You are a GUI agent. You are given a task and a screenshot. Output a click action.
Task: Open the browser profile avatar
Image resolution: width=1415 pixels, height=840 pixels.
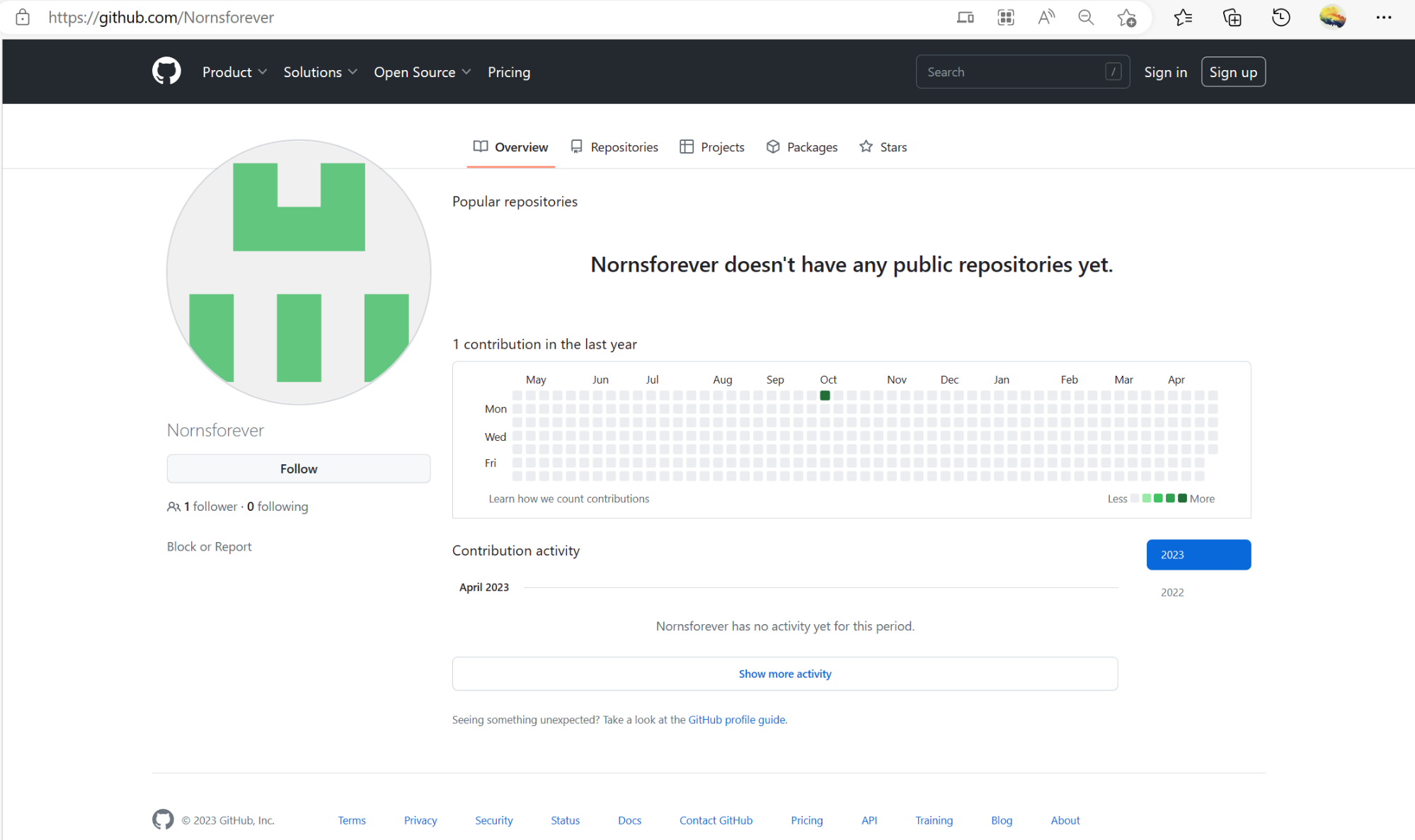pos(1332,17)
